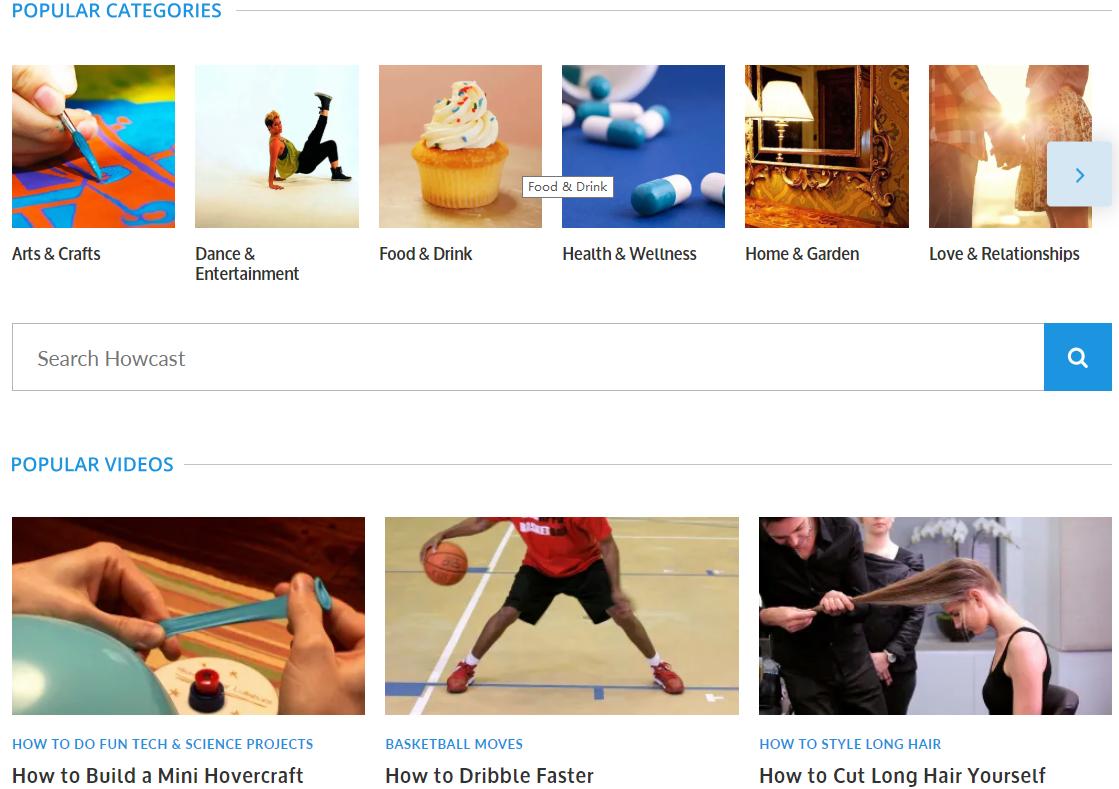Open the Basketball Moves series link

coord(454,744)
